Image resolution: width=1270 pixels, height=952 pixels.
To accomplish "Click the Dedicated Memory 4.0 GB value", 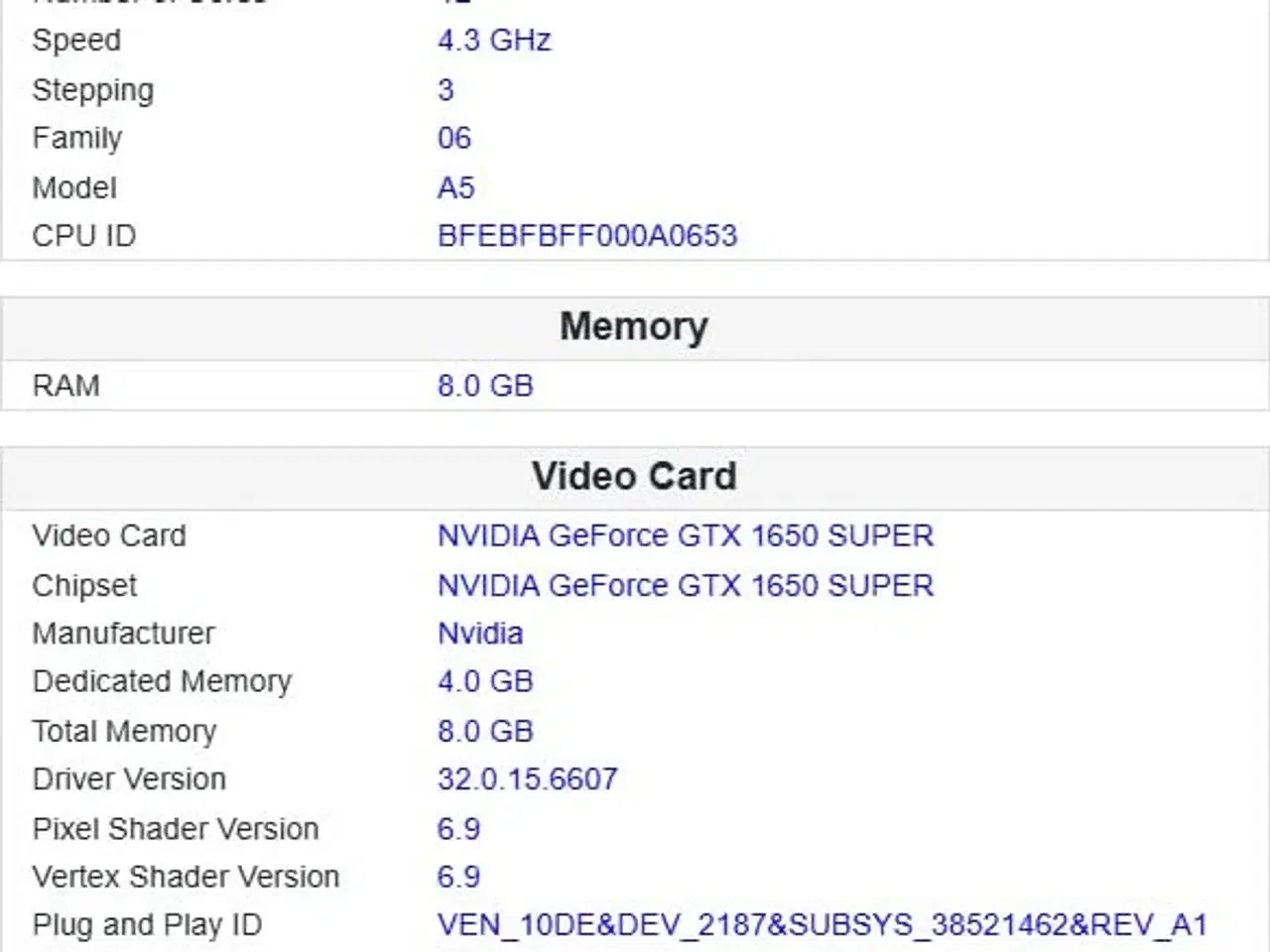I will (x=485, y=682).
